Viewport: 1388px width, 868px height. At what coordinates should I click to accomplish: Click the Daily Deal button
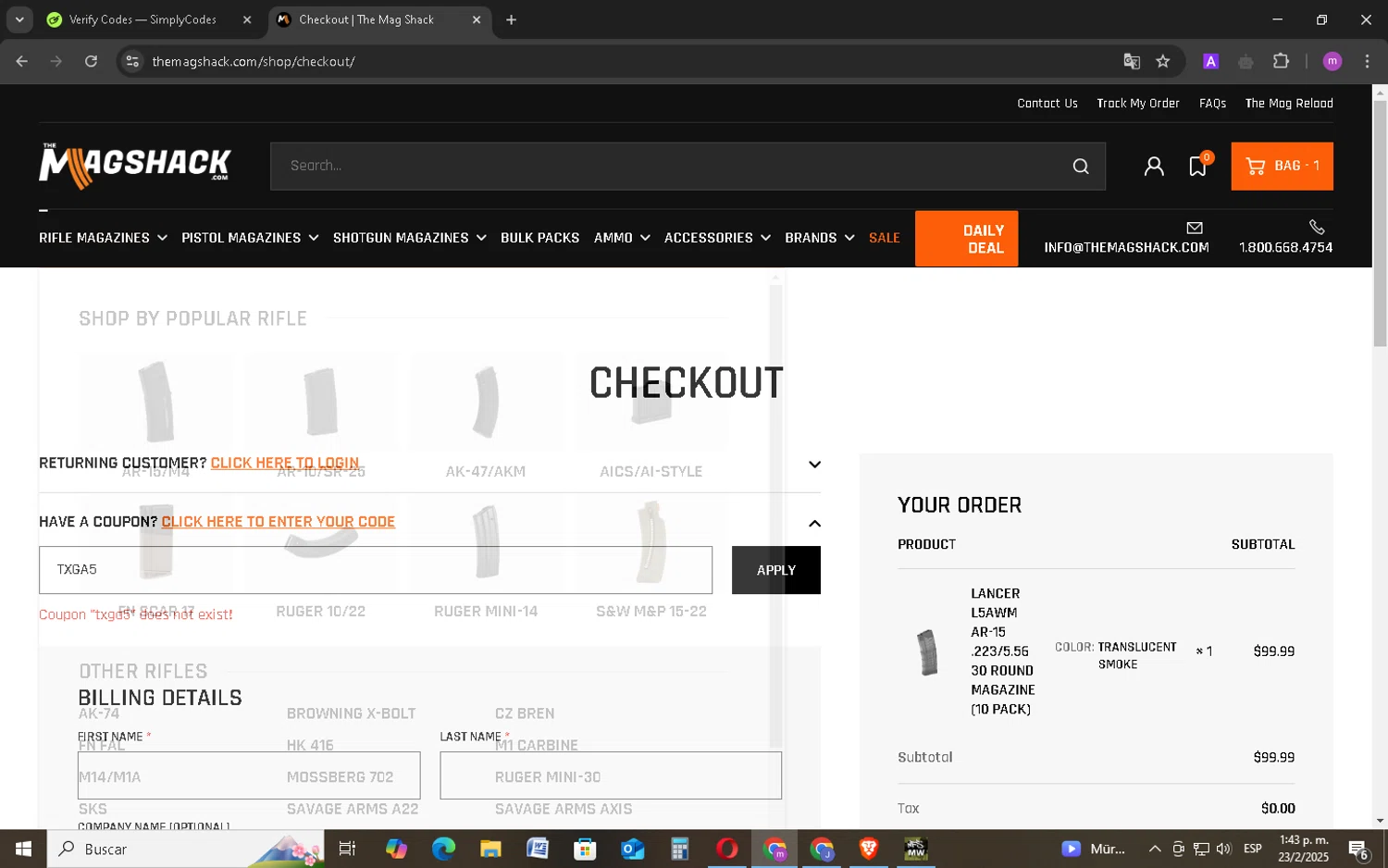click(966, 239)
